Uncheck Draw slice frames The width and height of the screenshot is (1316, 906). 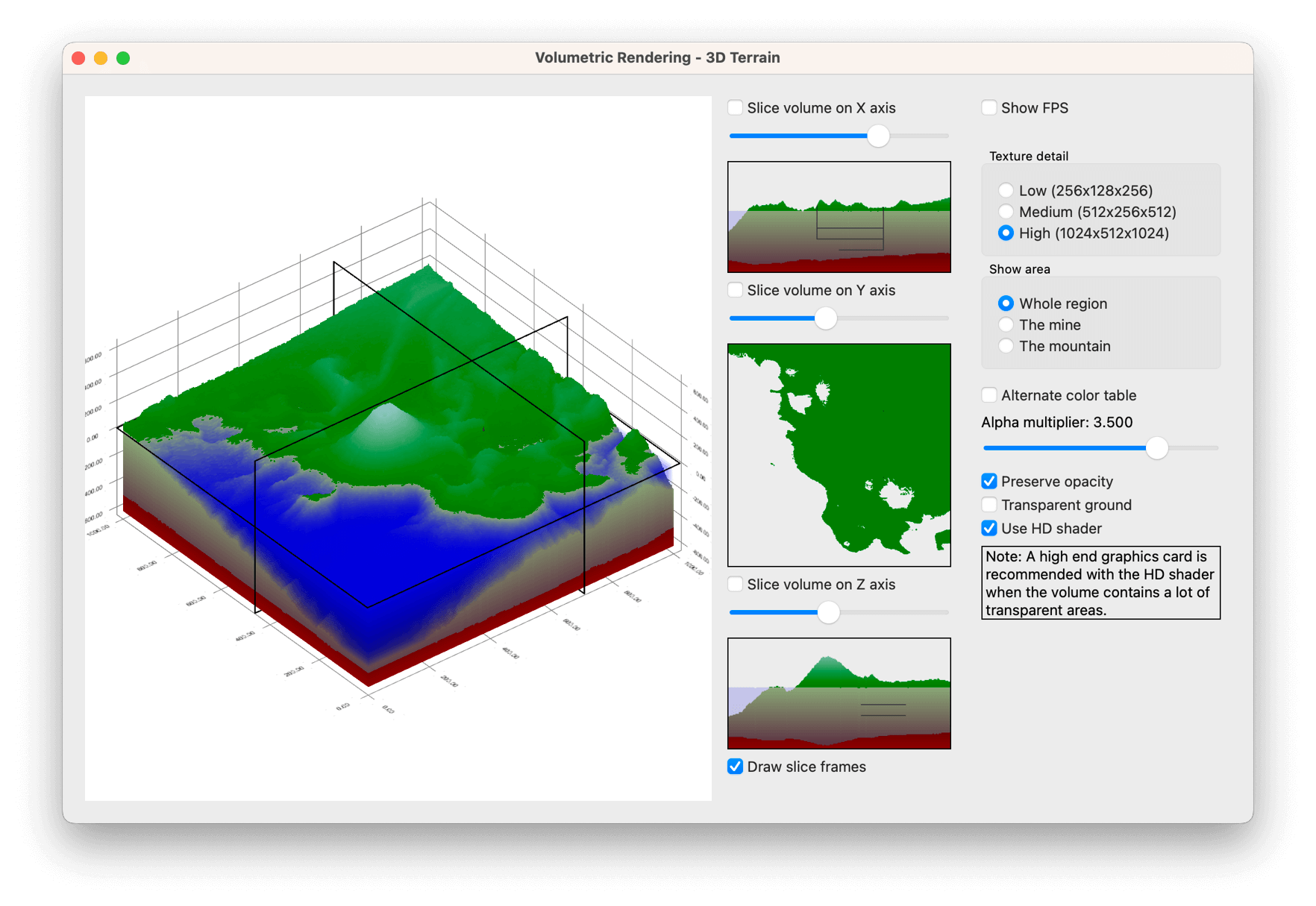[x=736, y=767]
